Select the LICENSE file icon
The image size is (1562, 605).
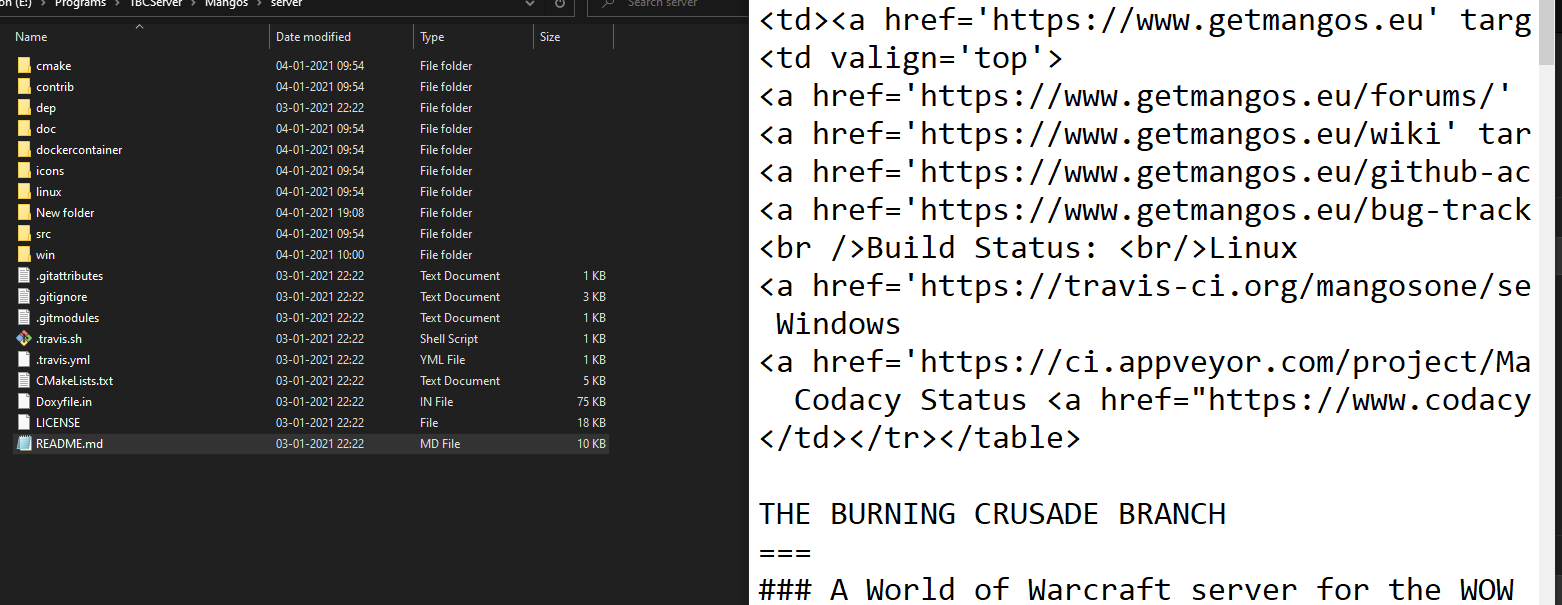[x=24, y=423]
